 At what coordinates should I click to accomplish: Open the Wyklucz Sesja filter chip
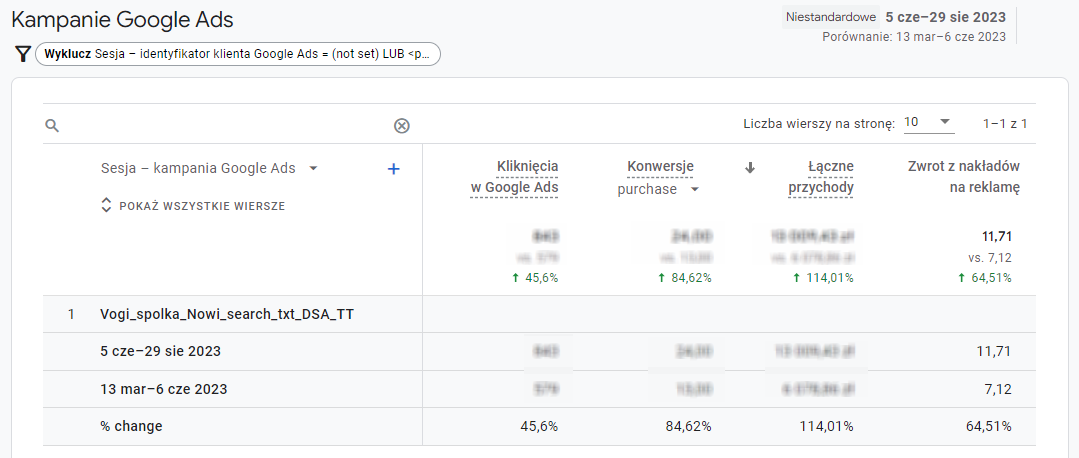[x=238, y=54]
